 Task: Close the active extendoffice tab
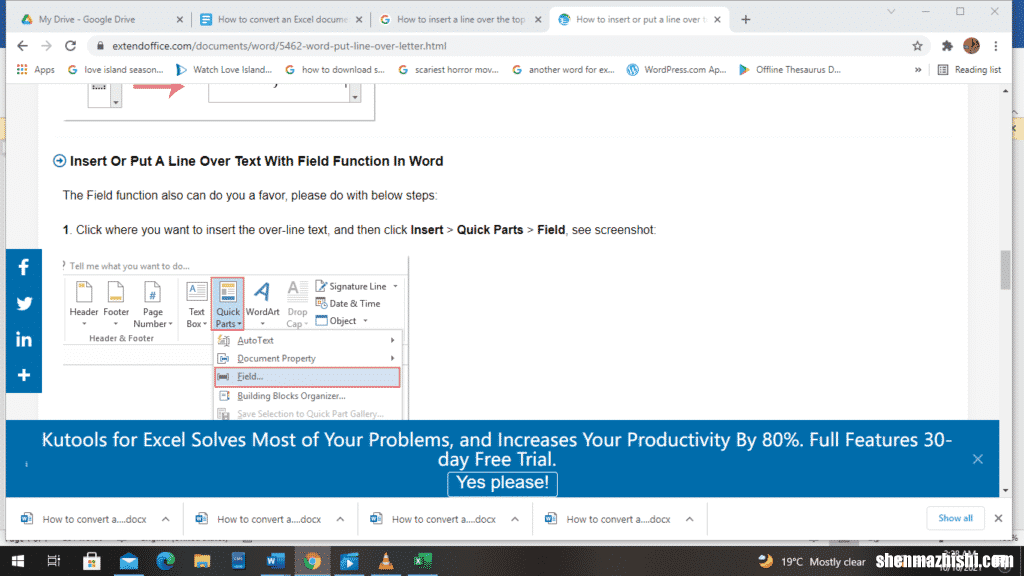[x=718, y=20]
